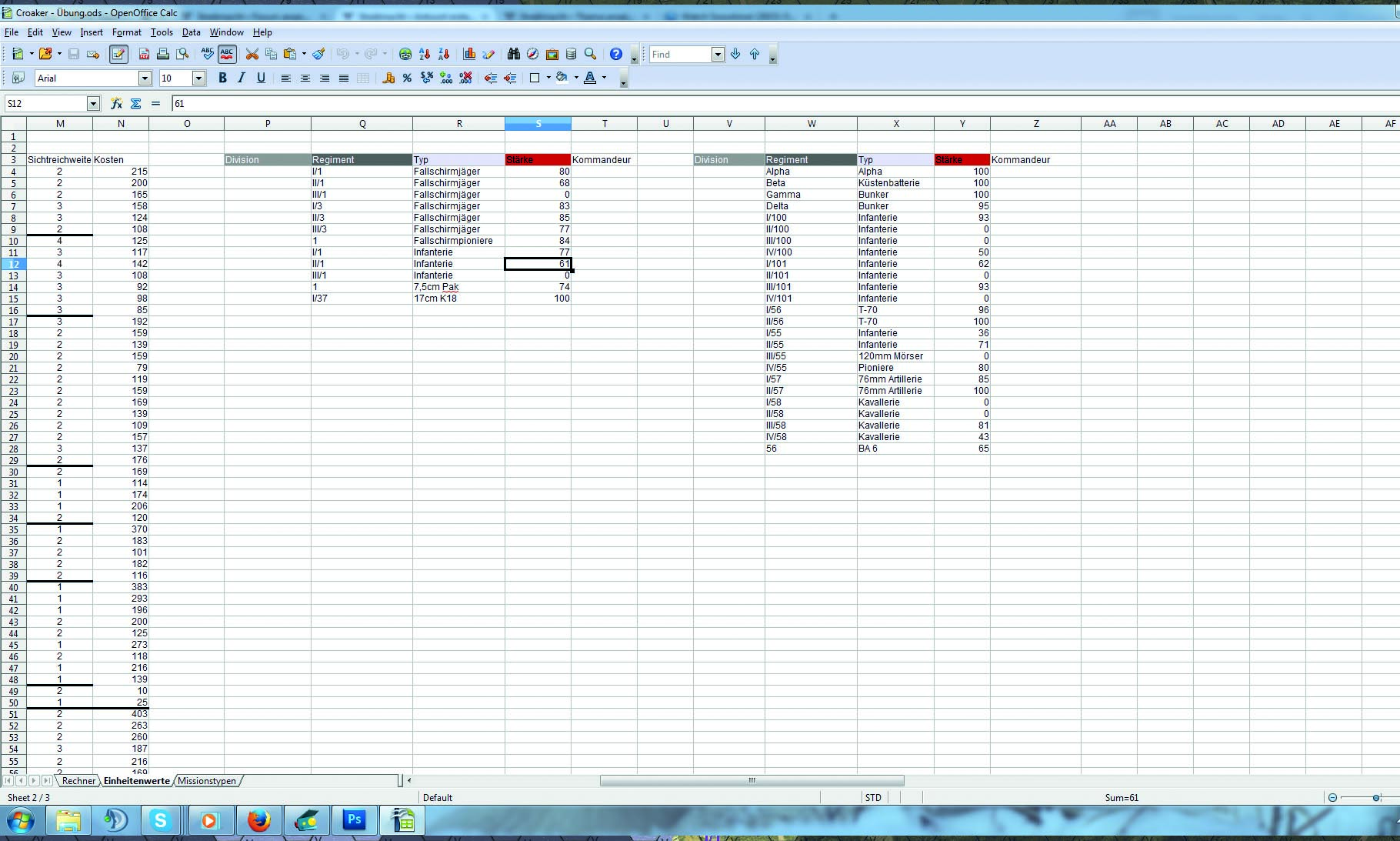Click the font color swatch button

pos(590,78)
